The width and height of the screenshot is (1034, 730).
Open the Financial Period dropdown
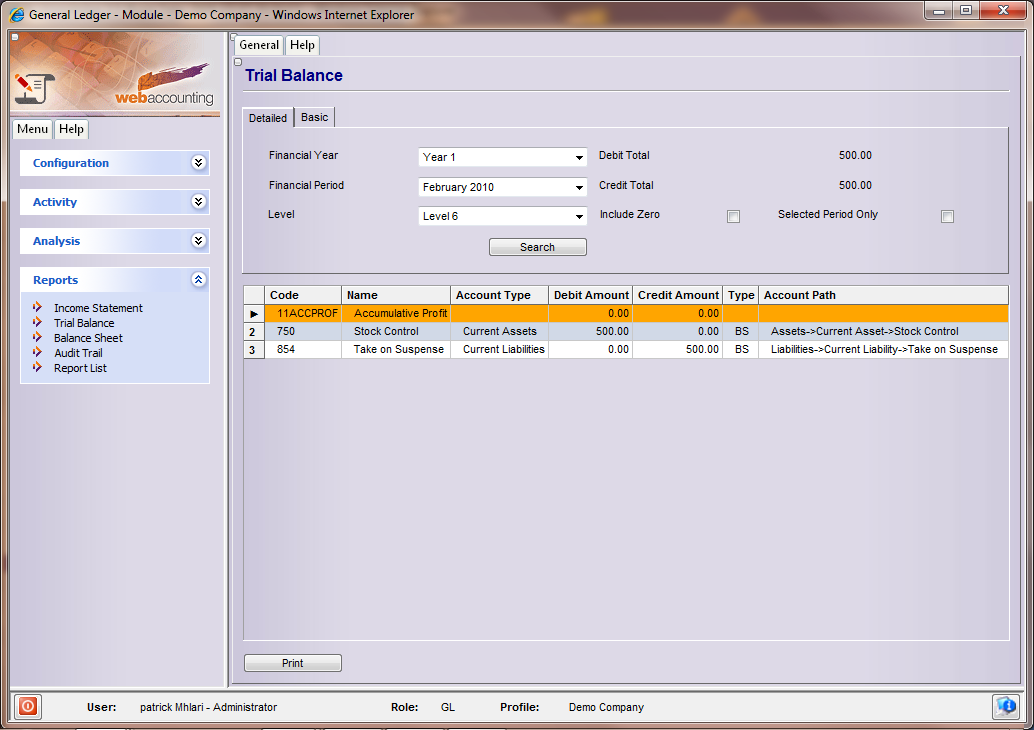[579, 188]
